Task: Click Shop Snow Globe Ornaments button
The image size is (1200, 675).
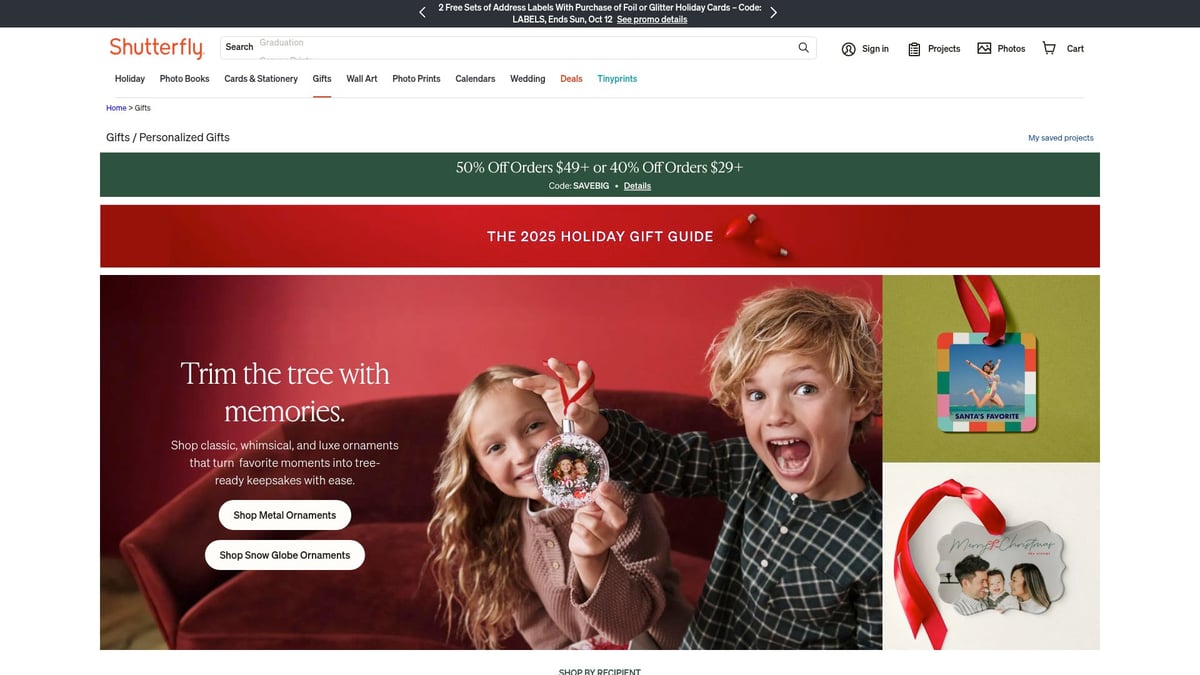Action: 285,555
